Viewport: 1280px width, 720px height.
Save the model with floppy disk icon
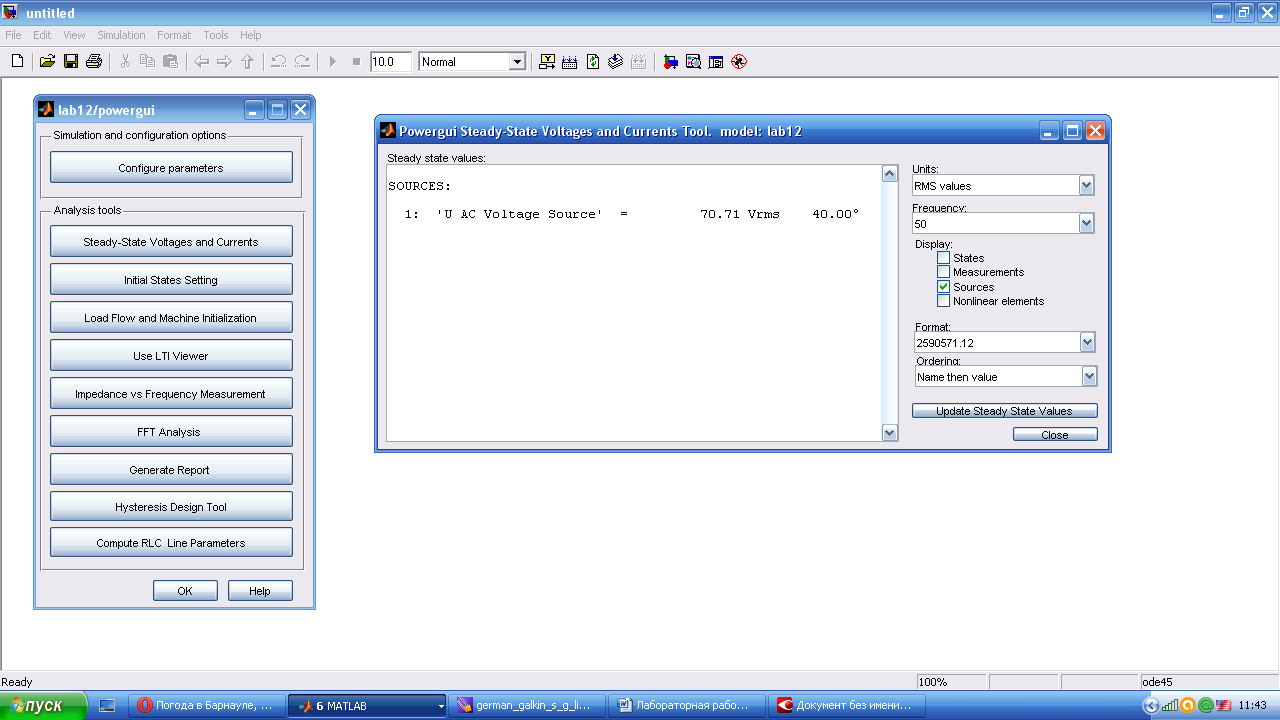71,62
